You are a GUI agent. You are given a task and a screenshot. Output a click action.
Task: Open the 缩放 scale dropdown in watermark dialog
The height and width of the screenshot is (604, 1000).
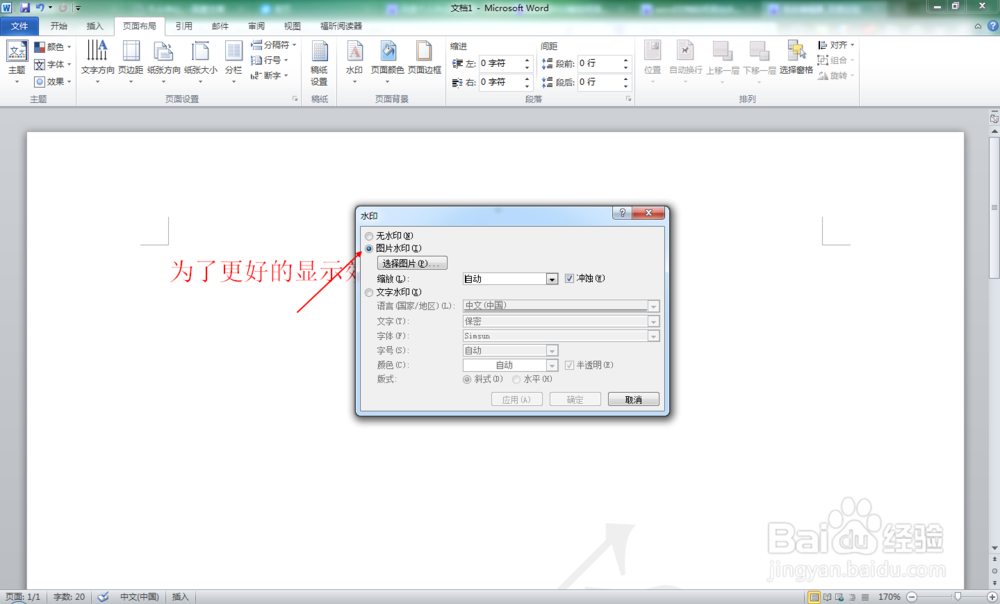click(553, 279)
